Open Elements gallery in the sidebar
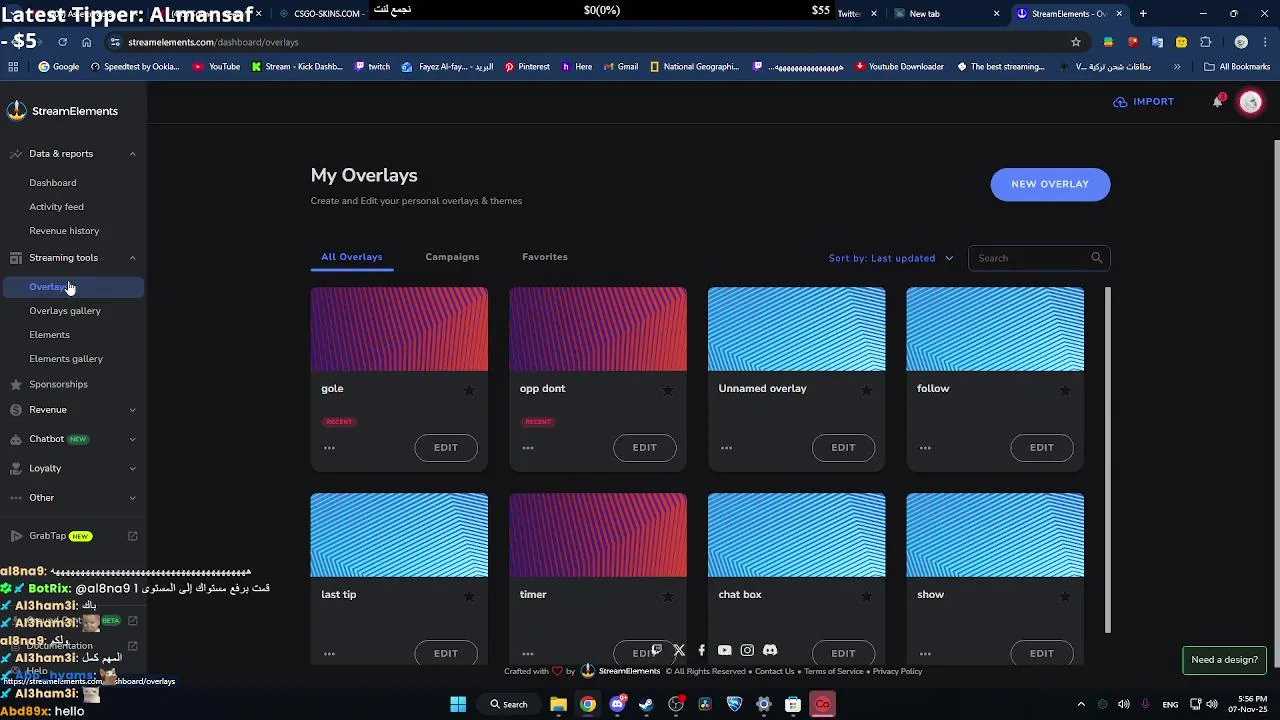This screenshot has width=1280, height=720. point(66,359)
